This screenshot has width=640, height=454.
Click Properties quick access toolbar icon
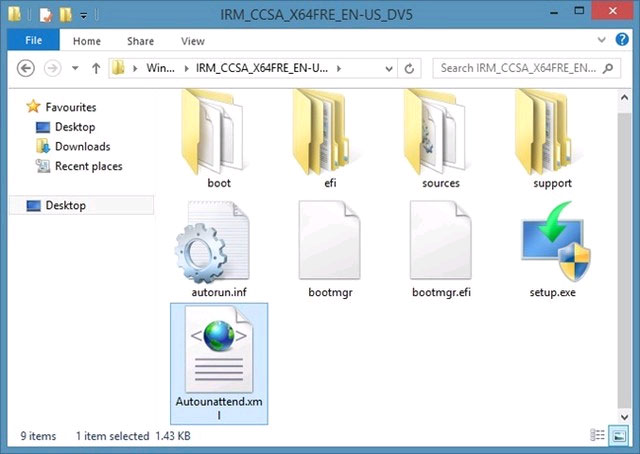pyautogui.click(x=45, y=15)
